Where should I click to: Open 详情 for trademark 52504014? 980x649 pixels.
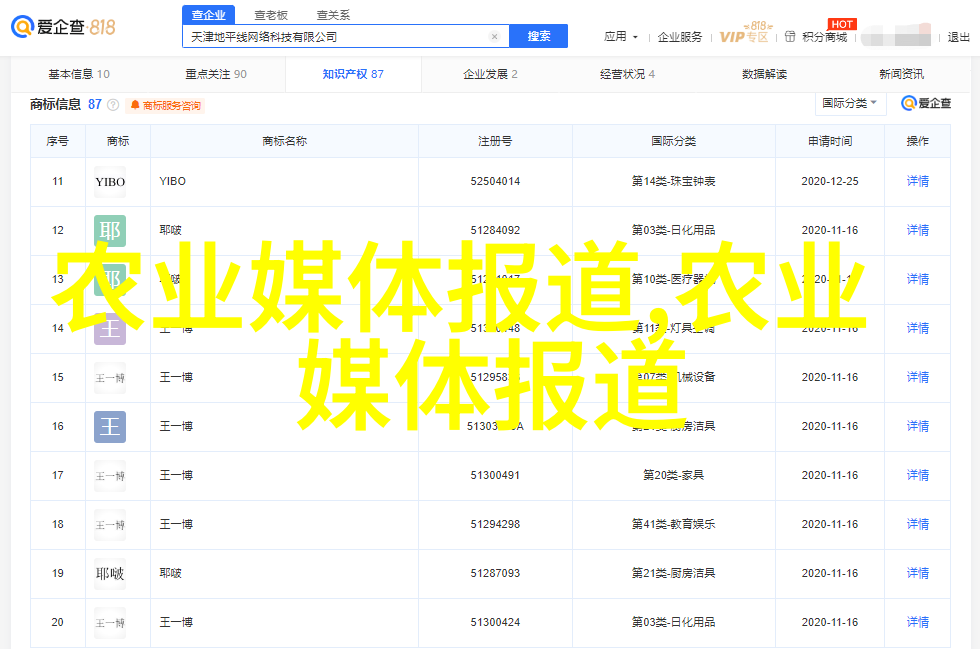pos(918,181)
